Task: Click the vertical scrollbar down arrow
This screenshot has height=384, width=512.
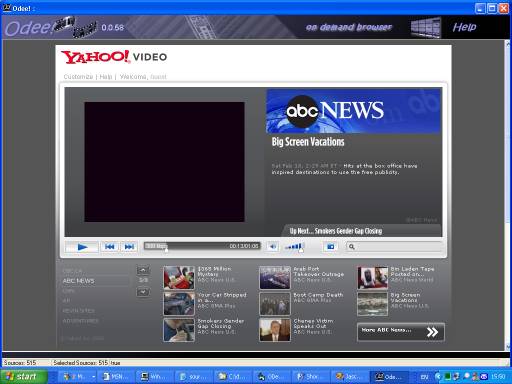Action: pyautogui.click(x=508, y=347)
